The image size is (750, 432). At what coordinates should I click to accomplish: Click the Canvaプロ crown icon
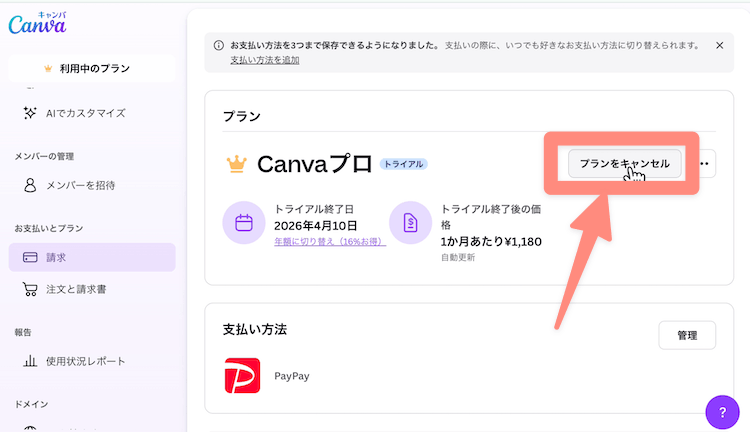[236, 164]
